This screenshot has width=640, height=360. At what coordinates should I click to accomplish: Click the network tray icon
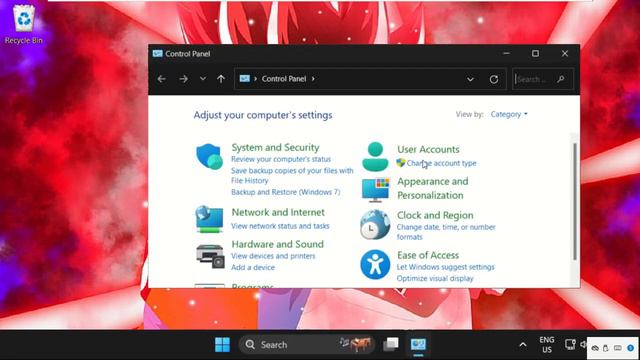point(570,344)
